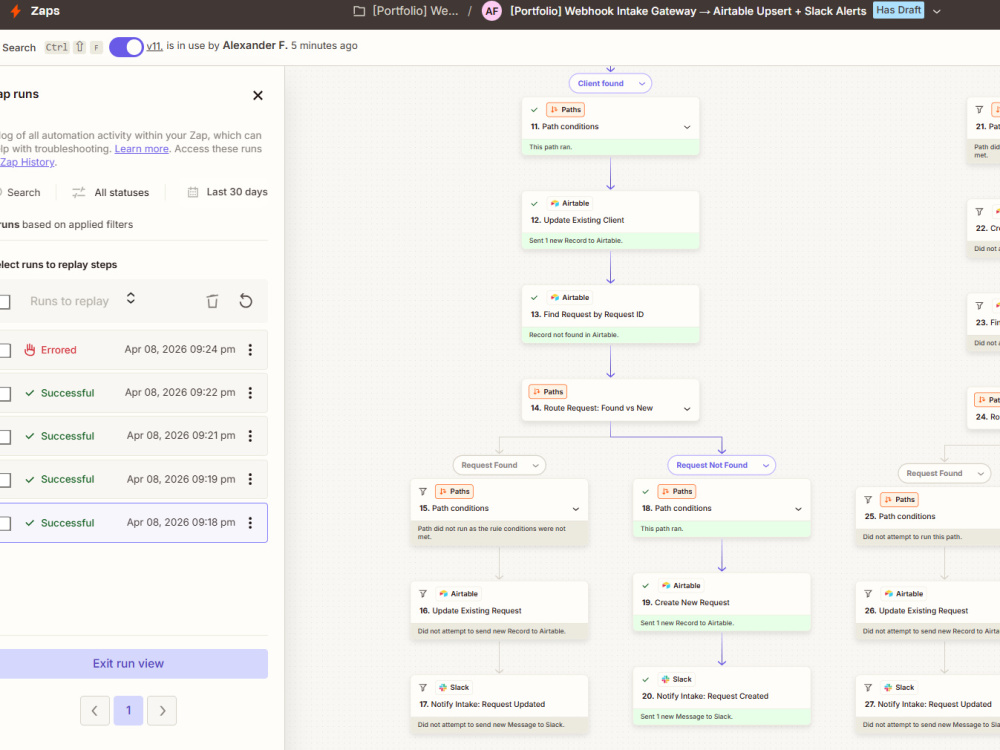The image size is (1000, 750).
Task: Open three-dot menu for 09:22 pm run
Action: pos(250,393)
